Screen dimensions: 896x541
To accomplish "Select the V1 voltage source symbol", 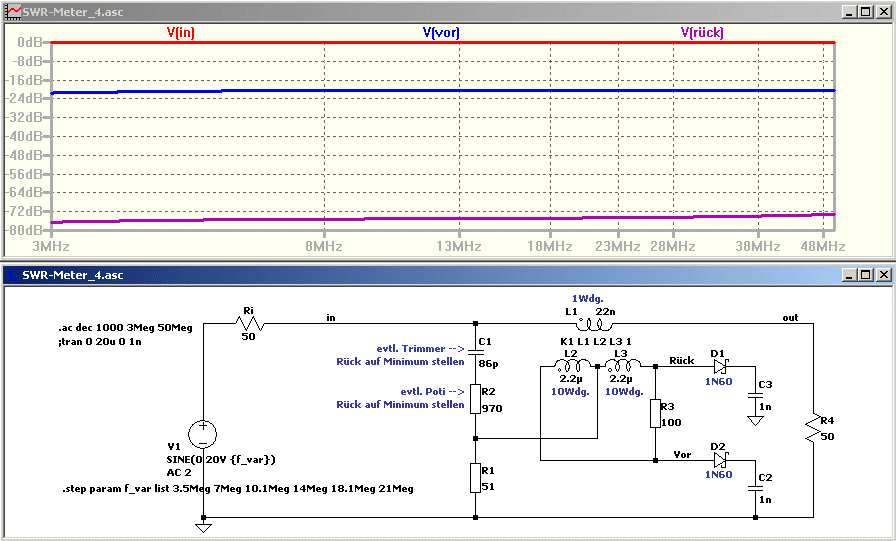I will (x=203, y=434).
